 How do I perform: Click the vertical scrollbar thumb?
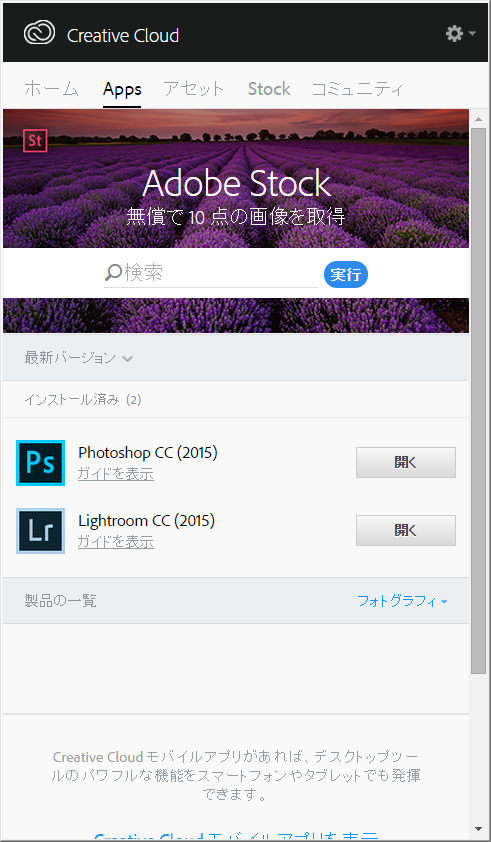(479, 400)
